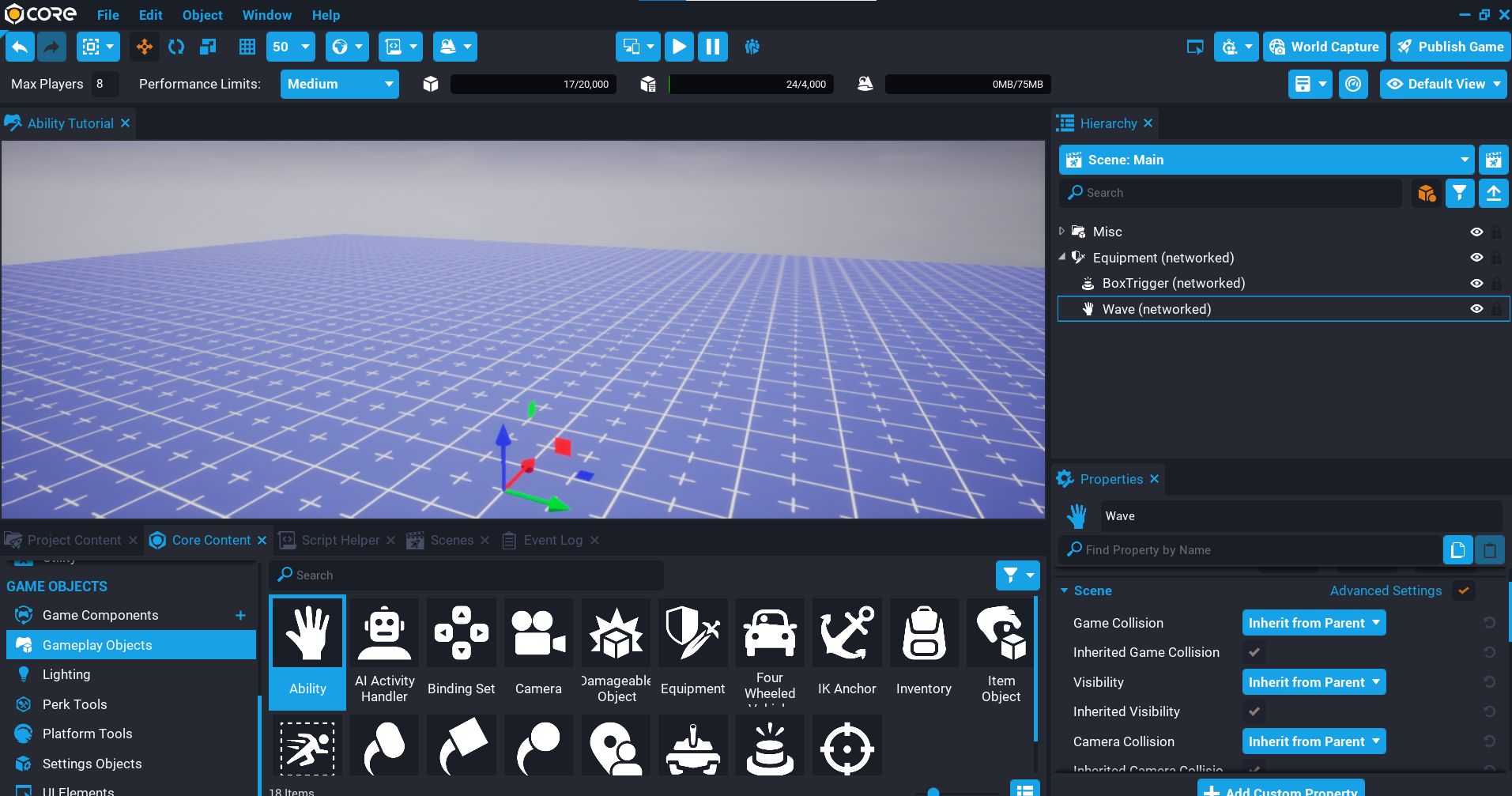Select the IK Anchor object icon
This screenshot has width=1512, height=796.
click(846, 648)
